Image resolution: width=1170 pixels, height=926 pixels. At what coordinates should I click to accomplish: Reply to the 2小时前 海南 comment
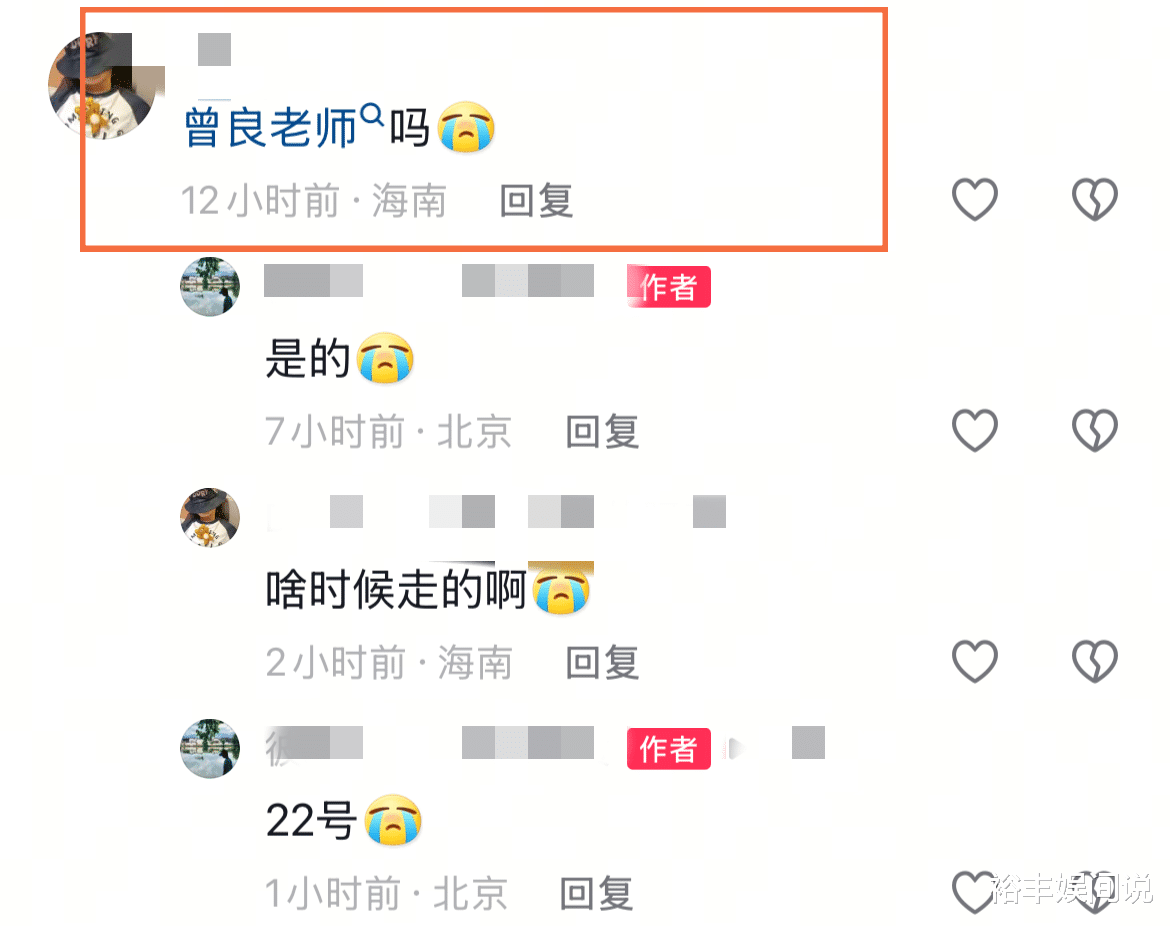pyautogui.click(x=602, y=663)
